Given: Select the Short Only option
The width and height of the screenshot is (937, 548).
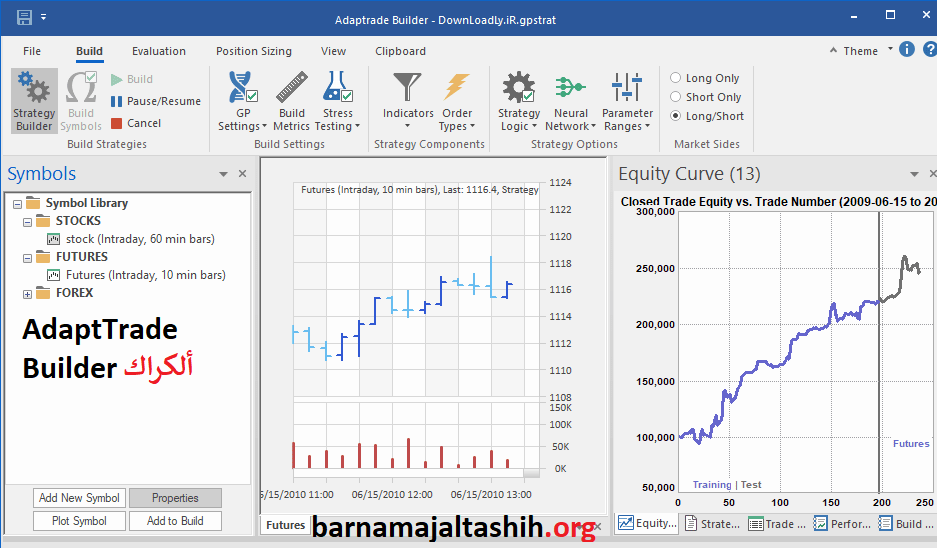Looking at the screenshot, I should click(675, 97).
